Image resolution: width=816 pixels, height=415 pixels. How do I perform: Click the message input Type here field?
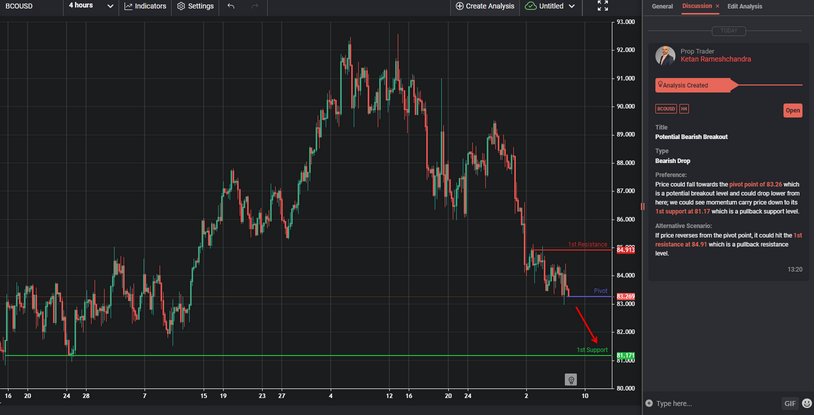(x=717, y=403)
